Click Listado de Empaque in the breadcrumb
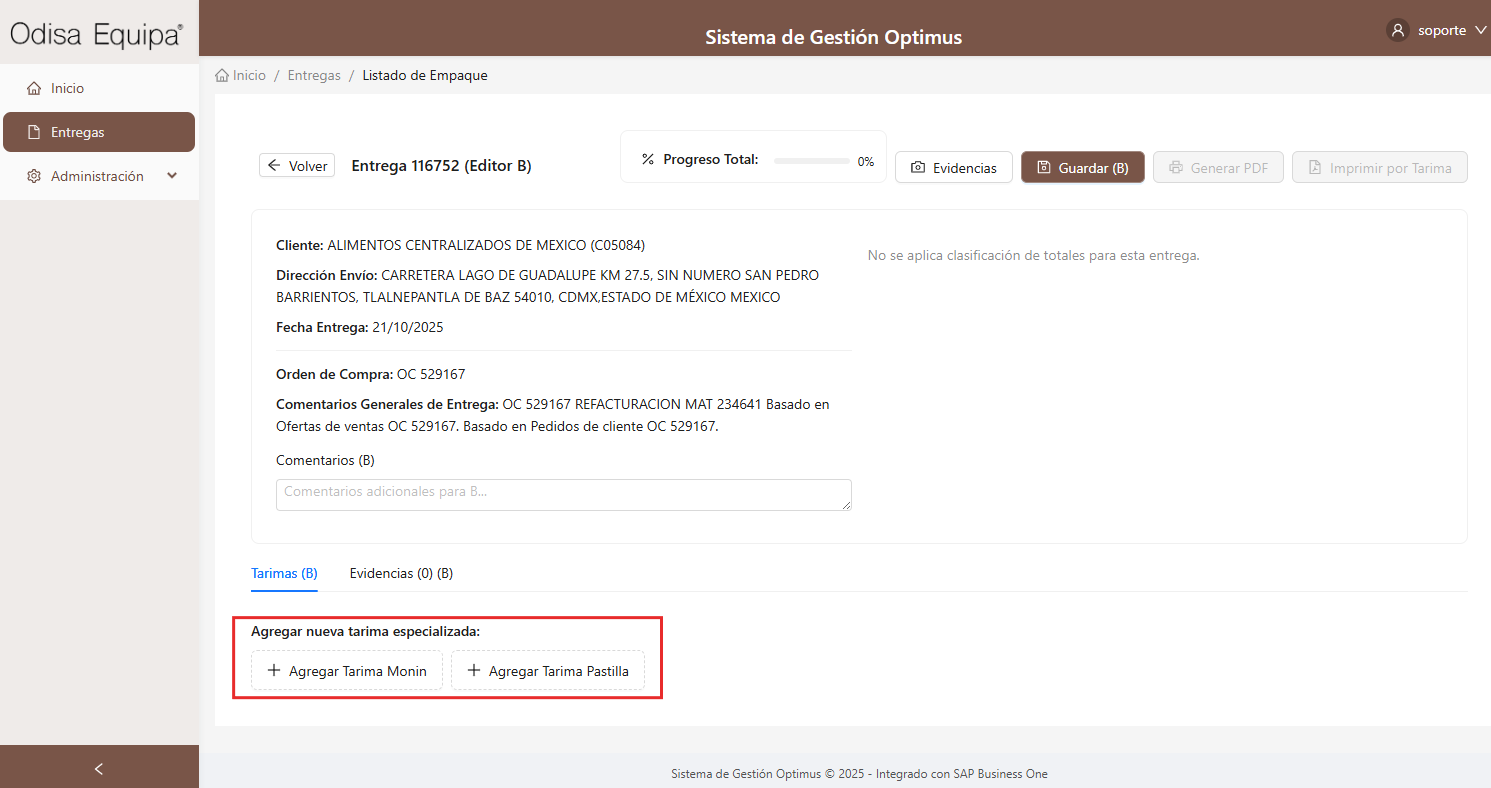Viewport: 1491px width, 788px height. coord(425,75)
